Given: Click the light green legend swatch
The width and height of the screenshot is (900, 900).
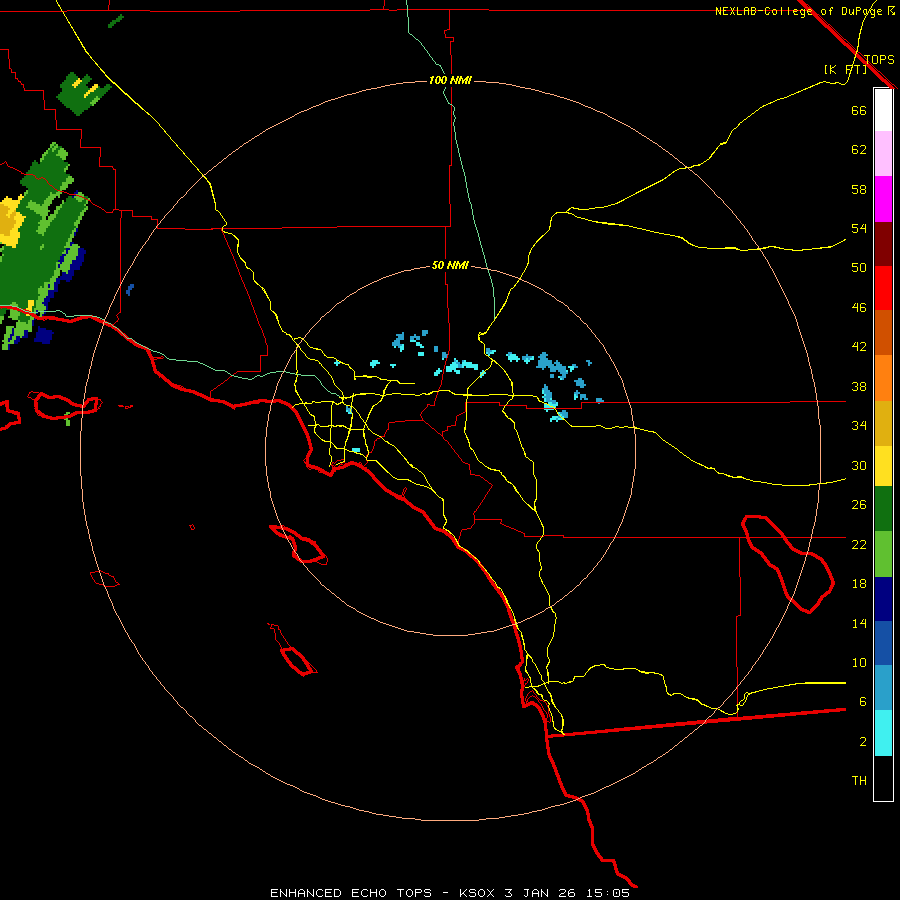Looking at the screenshot, I should 883,554.
